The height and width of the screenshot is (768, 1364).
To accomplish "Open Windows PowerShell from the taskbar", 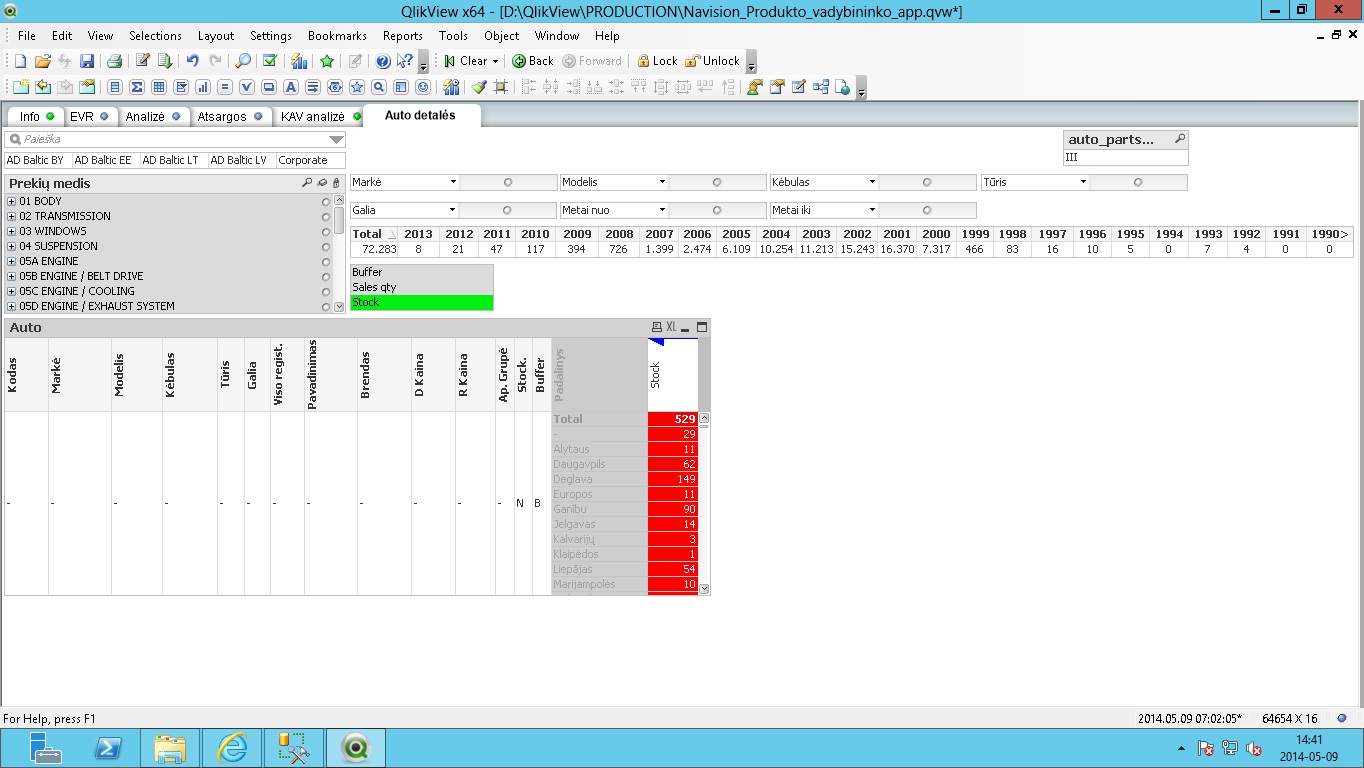I will point(108,748).
